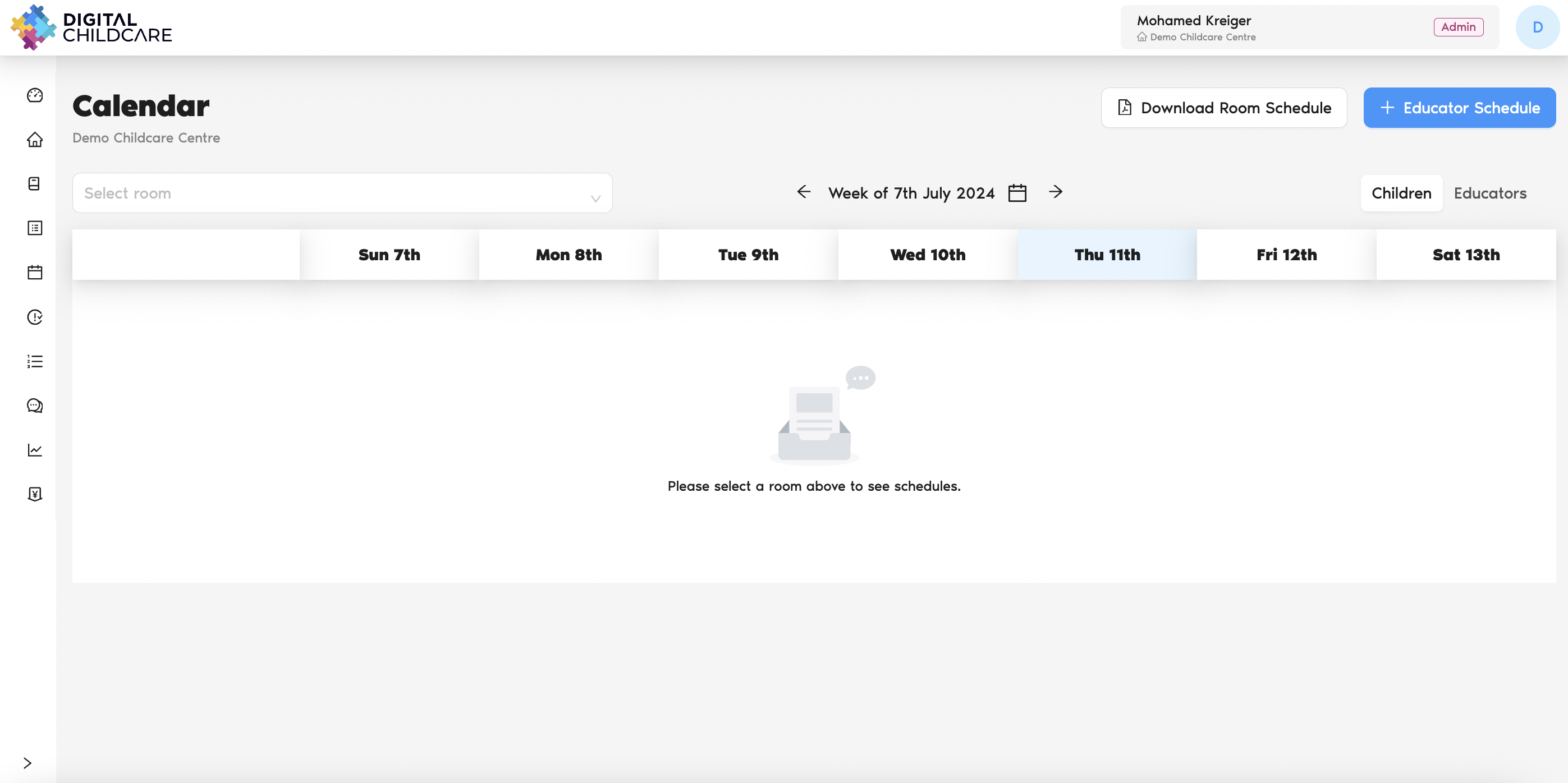The image size is (1568, 783).
Task: Click Download Room Schedule button
Action: (1223, 108)
